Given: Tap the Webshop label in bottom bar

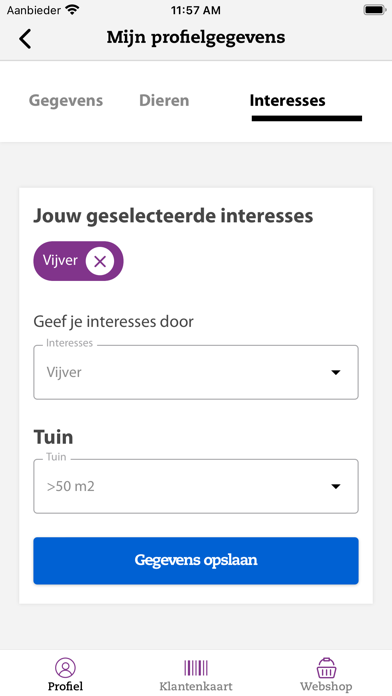Looking at the screenshot, I should click(x=326, y=687).
